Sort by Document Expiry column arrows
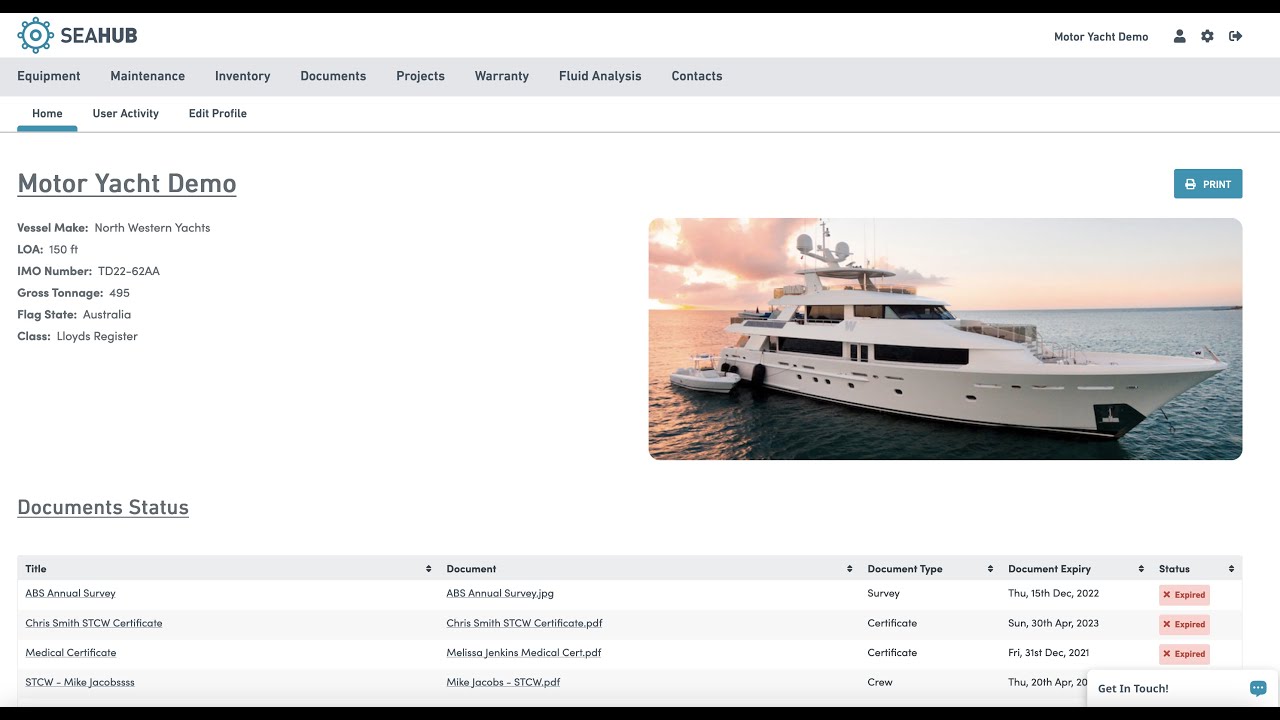The height and width of the screenshot is (720, 1280). click(1141, 569)
